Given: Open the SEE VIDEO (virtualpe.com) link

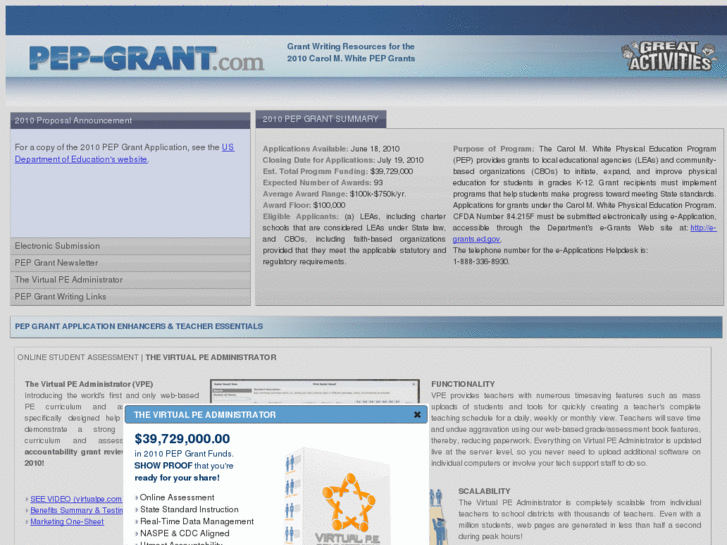Looking at the screenshot, I should point(76,499).
